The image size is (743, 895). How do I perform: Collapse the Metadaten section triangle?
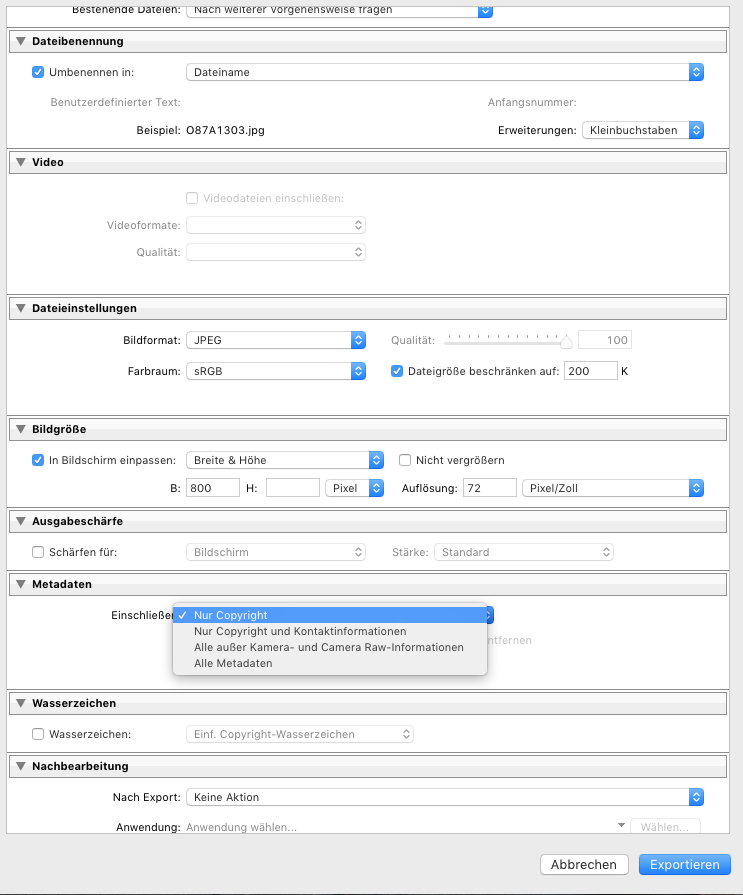(21, 584)
